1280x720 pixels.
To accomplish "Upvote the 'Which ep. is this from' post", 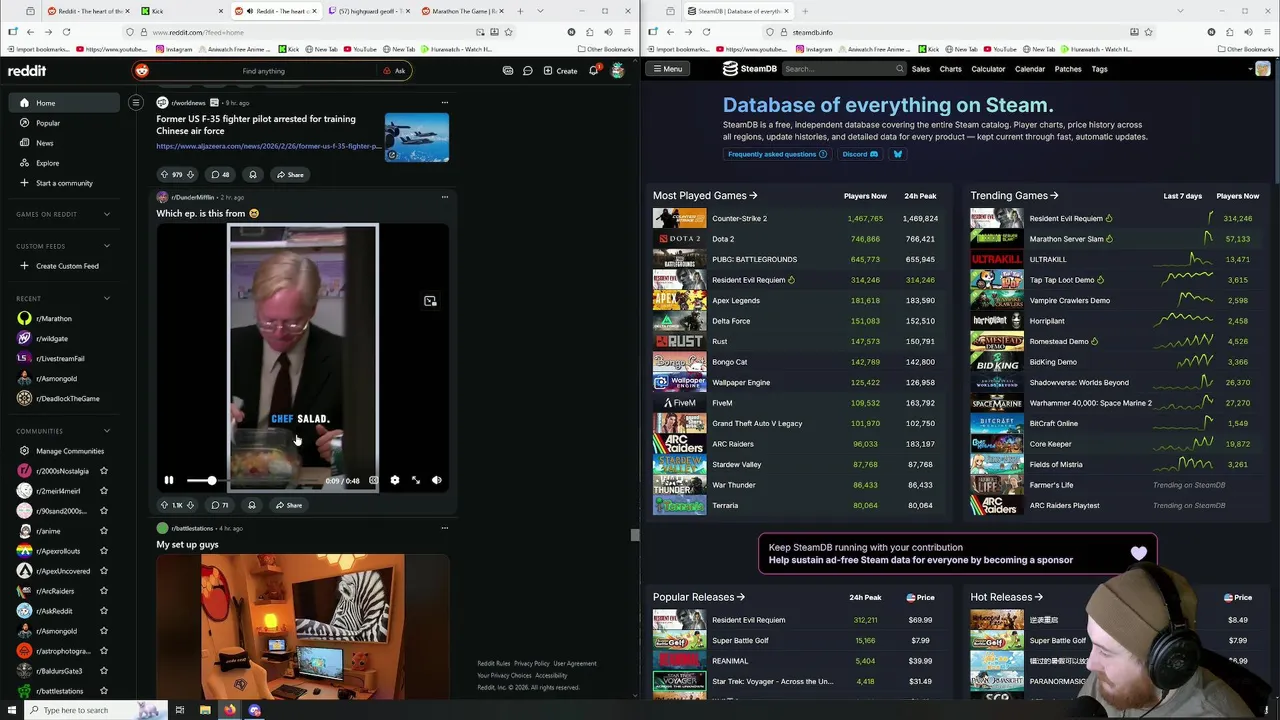I will (164, 505).
